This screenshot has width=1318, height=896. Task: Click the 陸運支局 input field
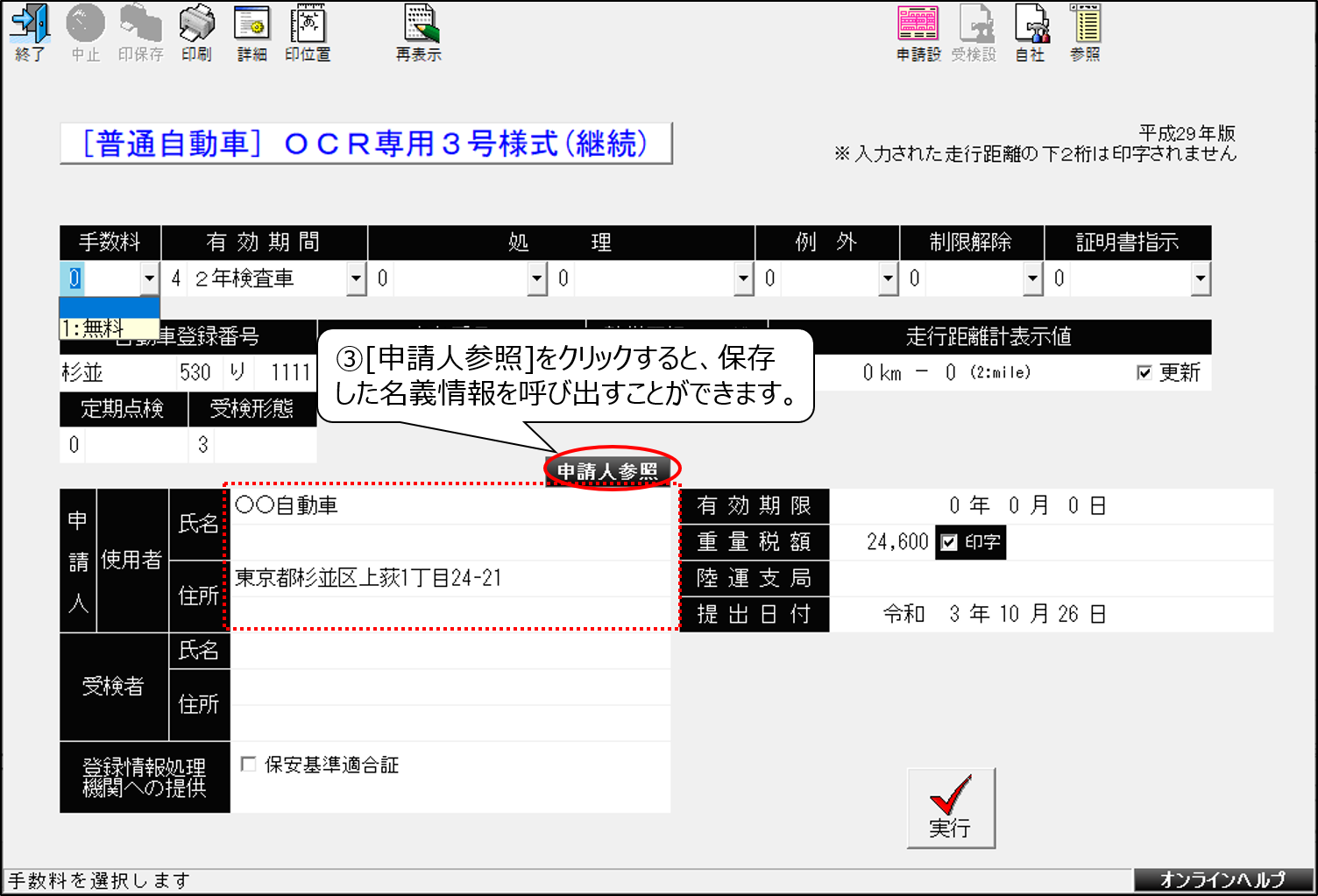point(1051,578)
